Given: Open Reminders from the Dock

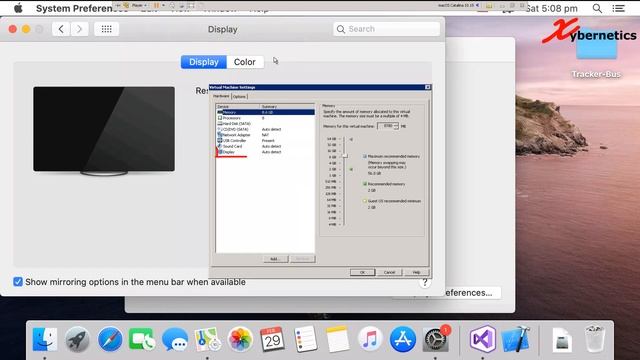Looking at the screenshot, I should (x=305, y=340).
